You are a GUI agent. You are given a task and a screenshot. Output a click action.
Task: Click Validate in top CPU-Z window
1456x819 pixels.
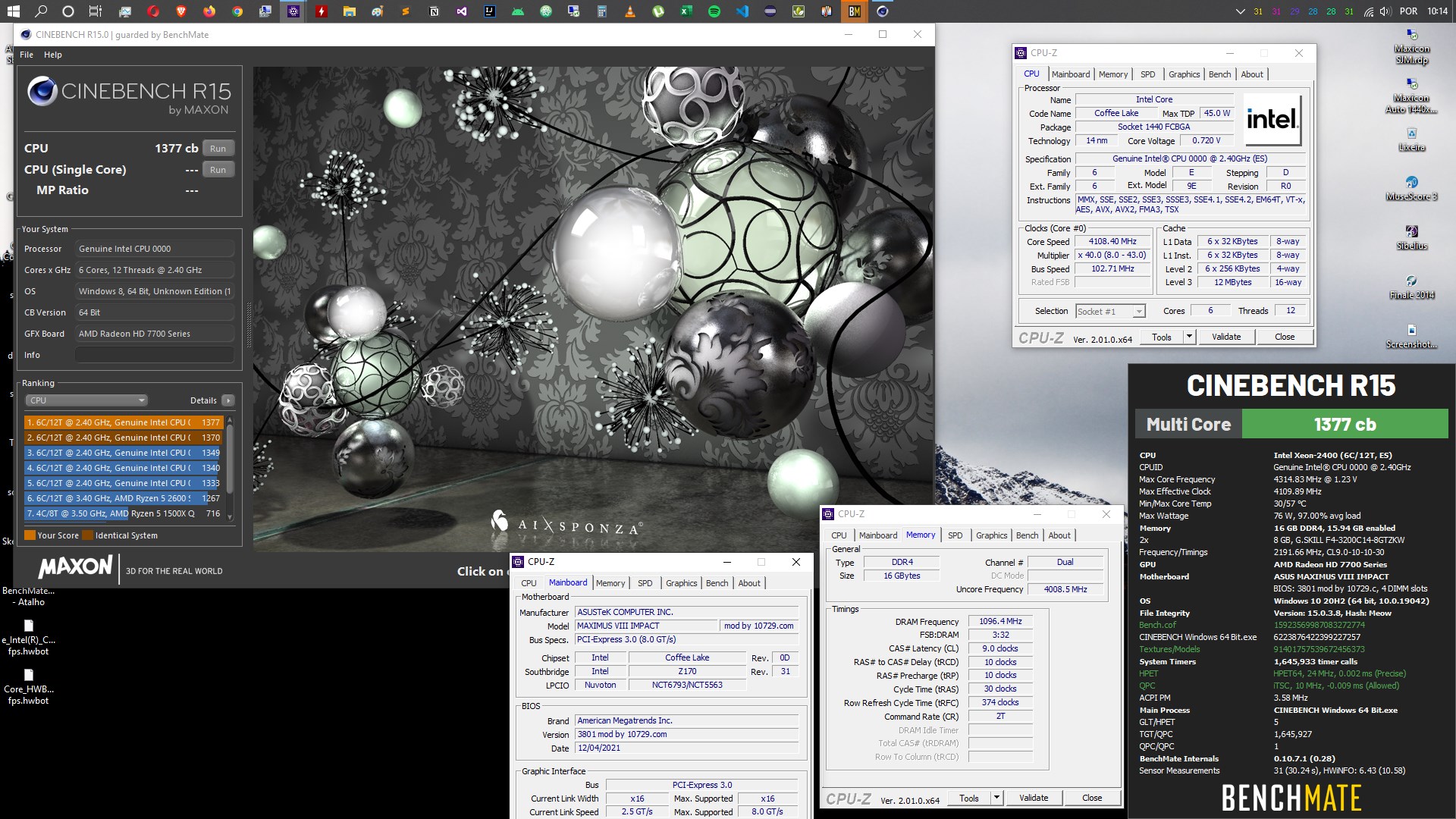1226,337
